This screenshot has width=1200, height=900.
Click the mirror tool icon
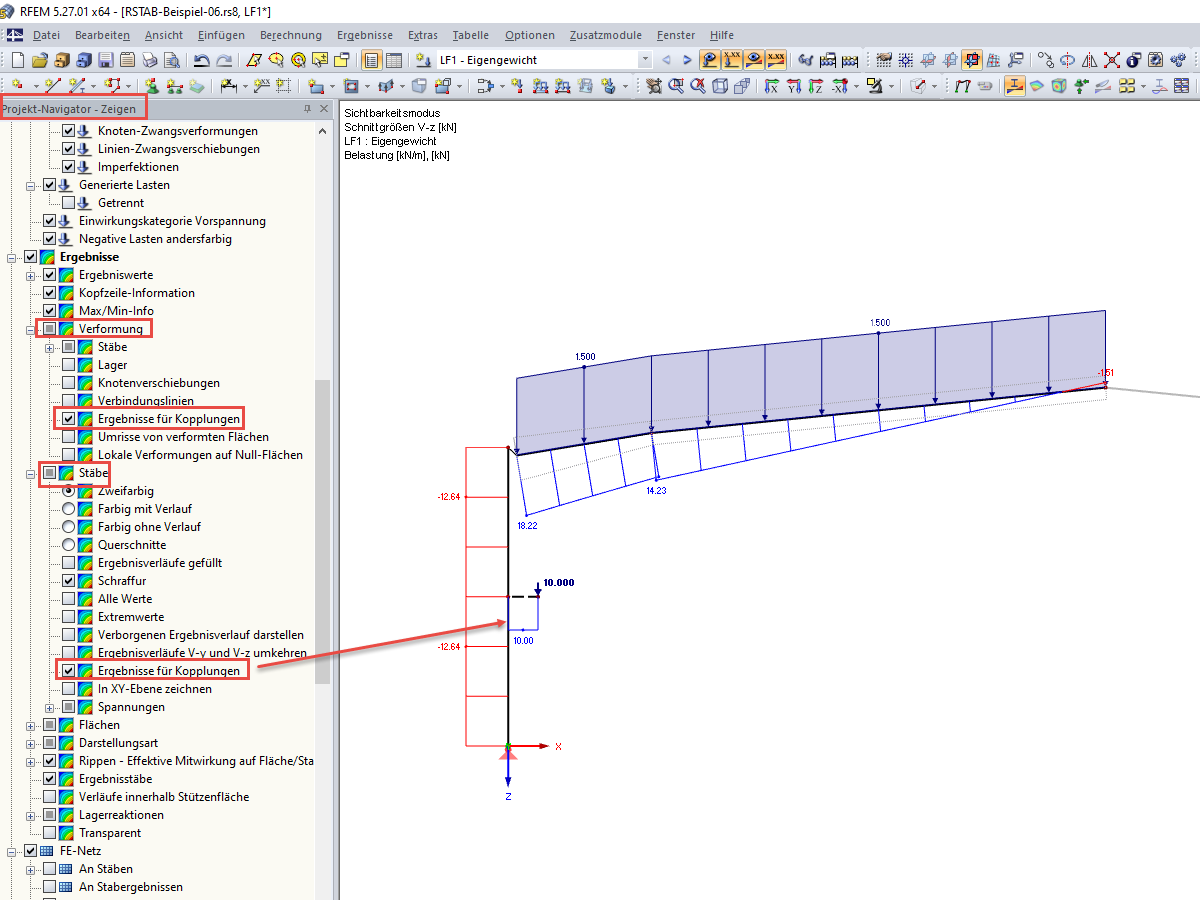[x=1089, y=60]
